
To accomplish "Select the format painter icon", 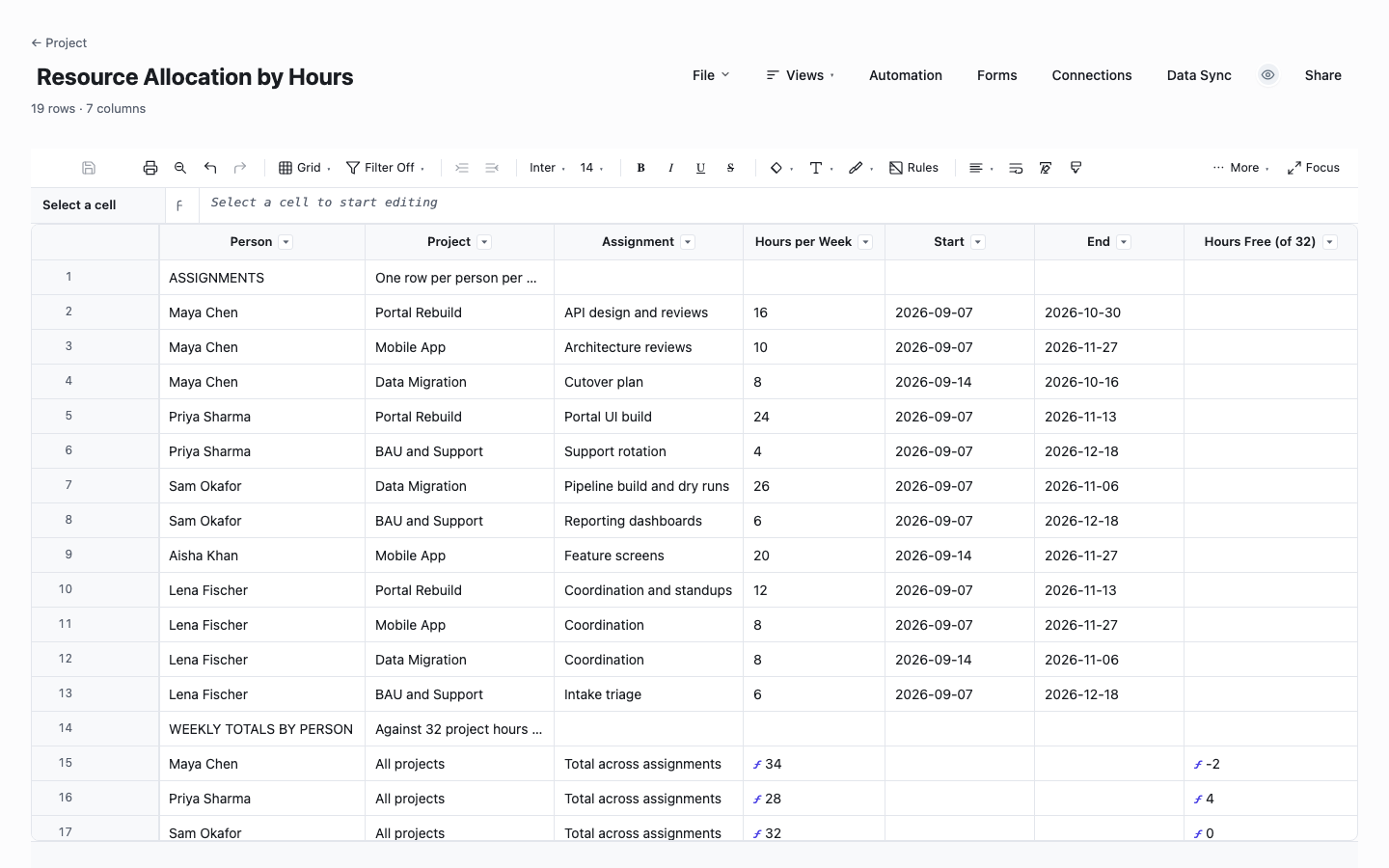I will (1076, 168).
